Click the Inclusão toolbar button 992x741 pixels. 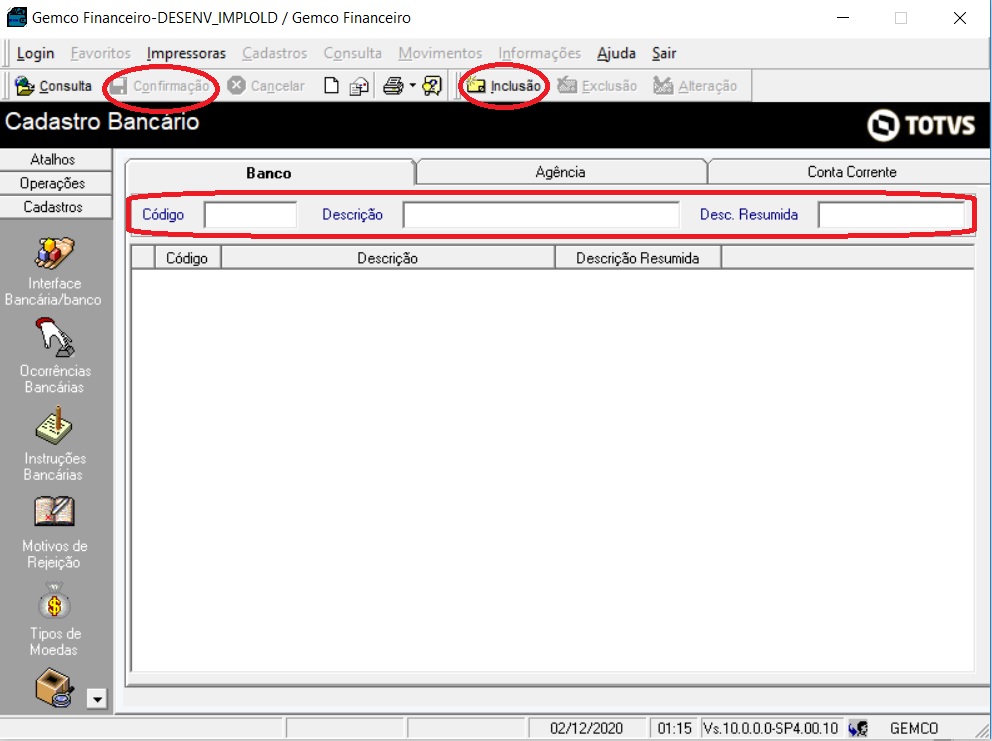click(x=504, y=86)
